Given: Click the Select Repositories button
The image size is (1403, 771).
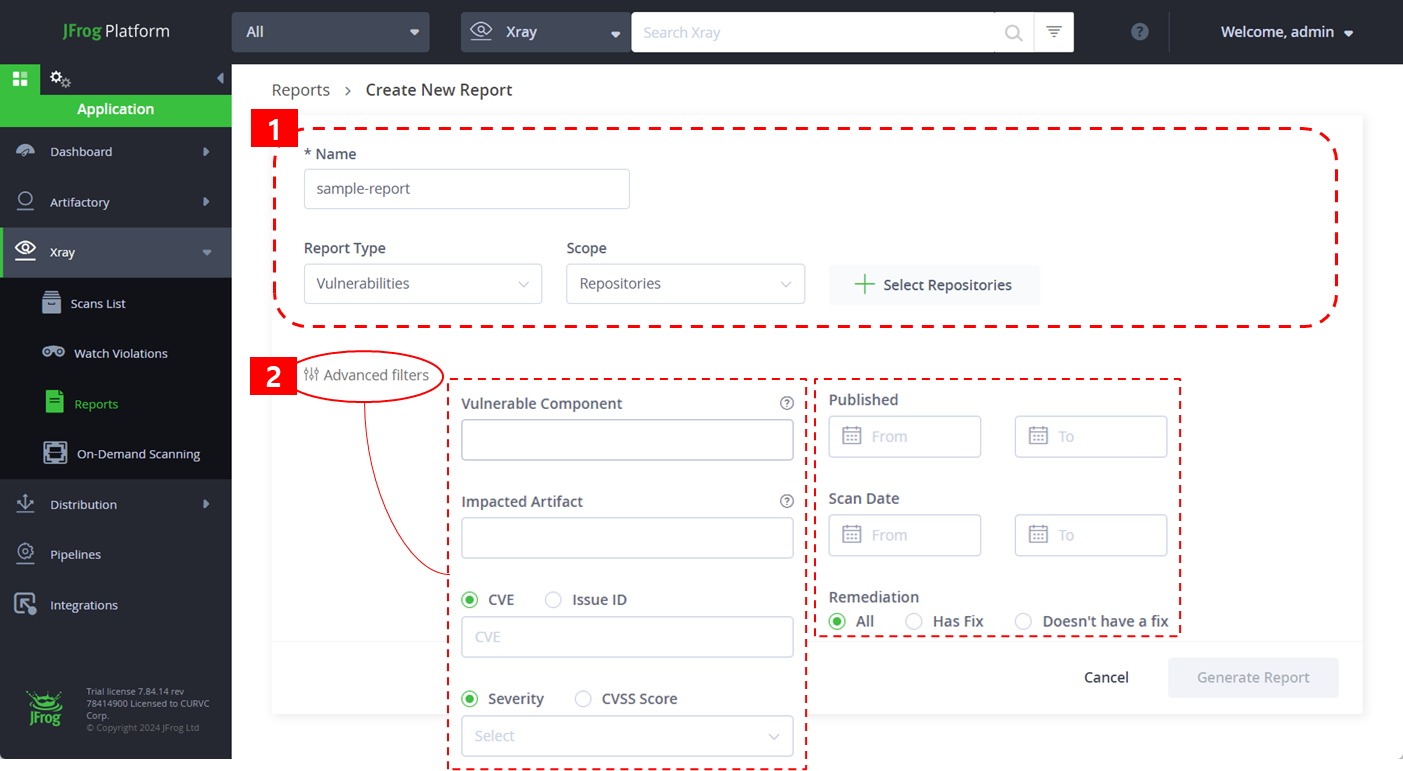Looking at the screenshot, I should point(934,285).
